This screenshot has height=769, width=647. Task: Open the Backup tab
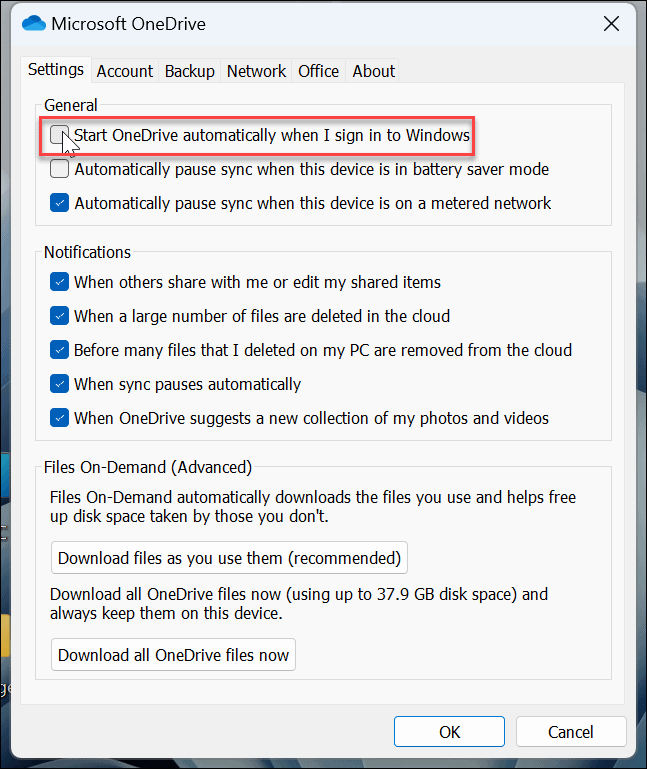pos(189,72)
